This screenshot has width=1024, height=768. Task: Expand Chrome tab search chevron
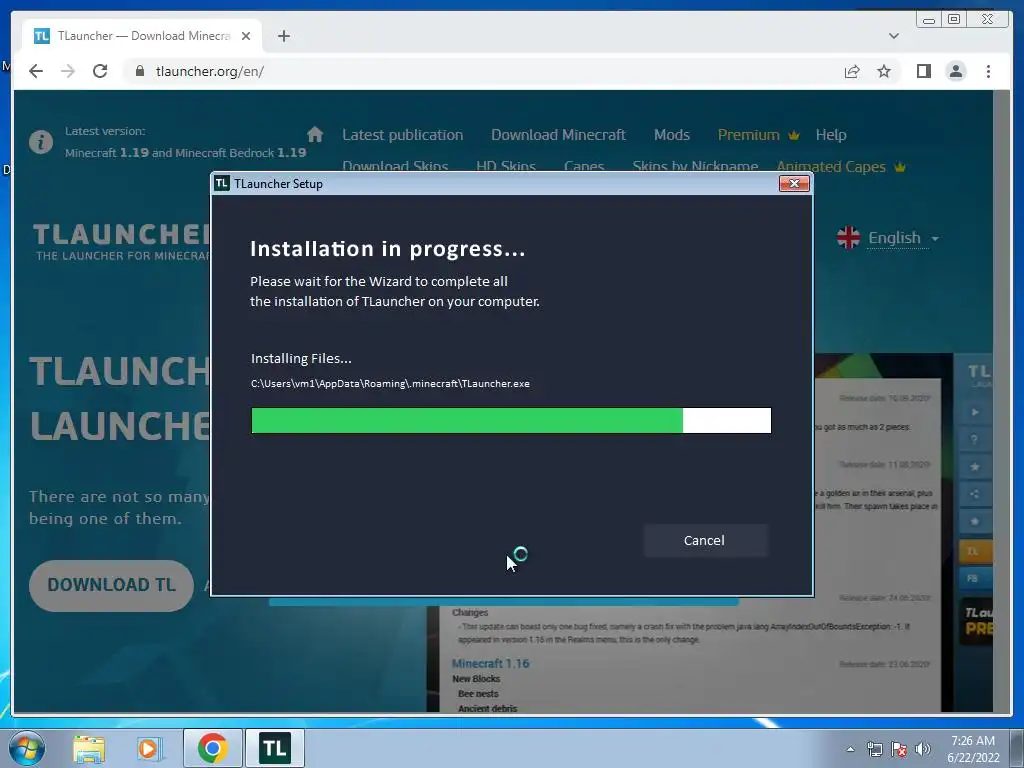[894, 36]
